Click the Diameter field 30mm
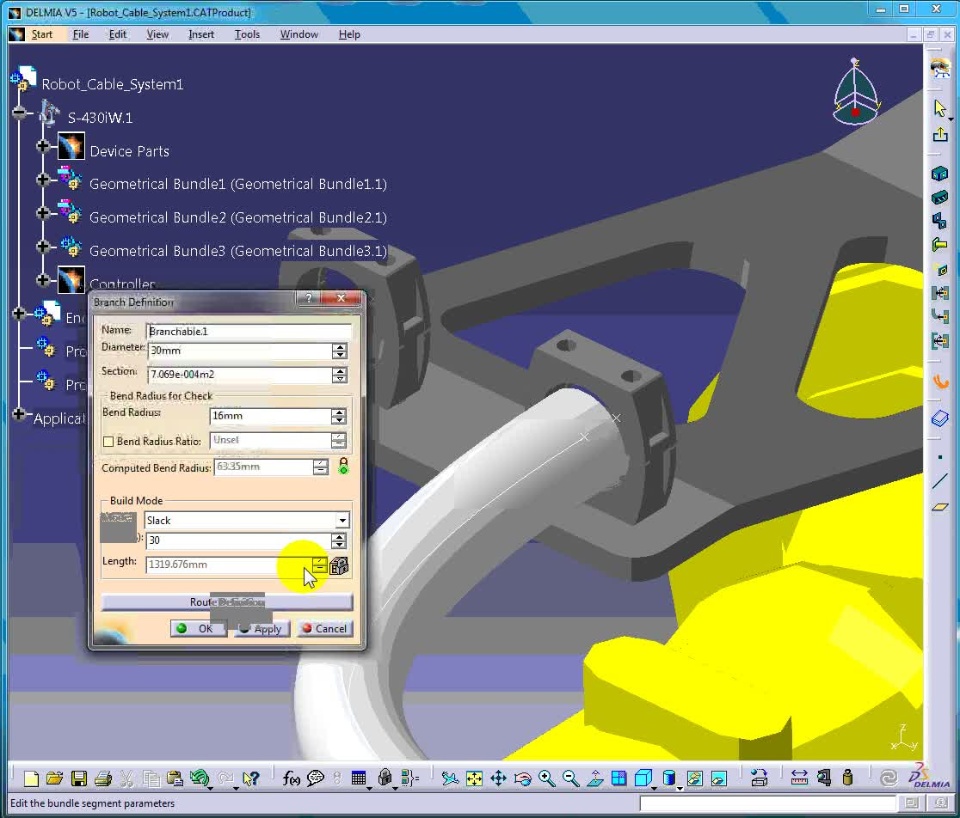Image resolution: width=960 pixels, height=818 pixels. [x=240, y=351]
